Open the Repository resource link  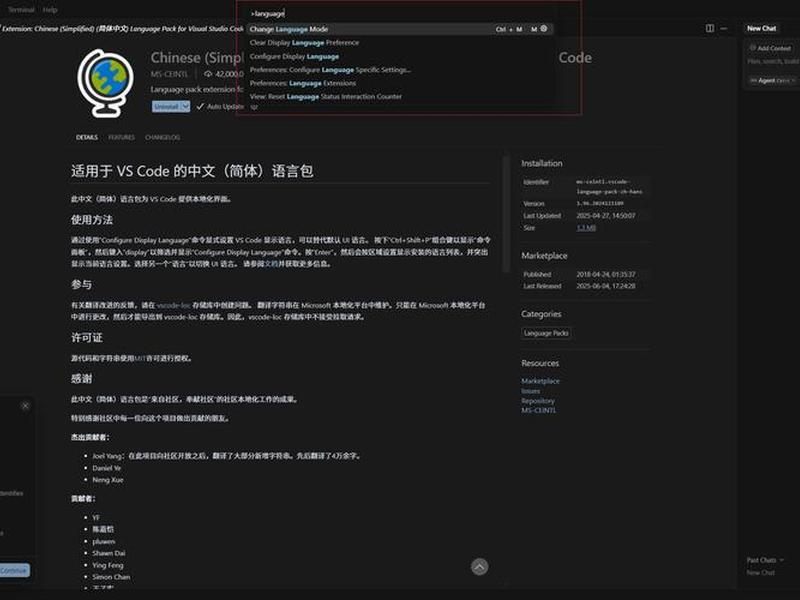538,401
